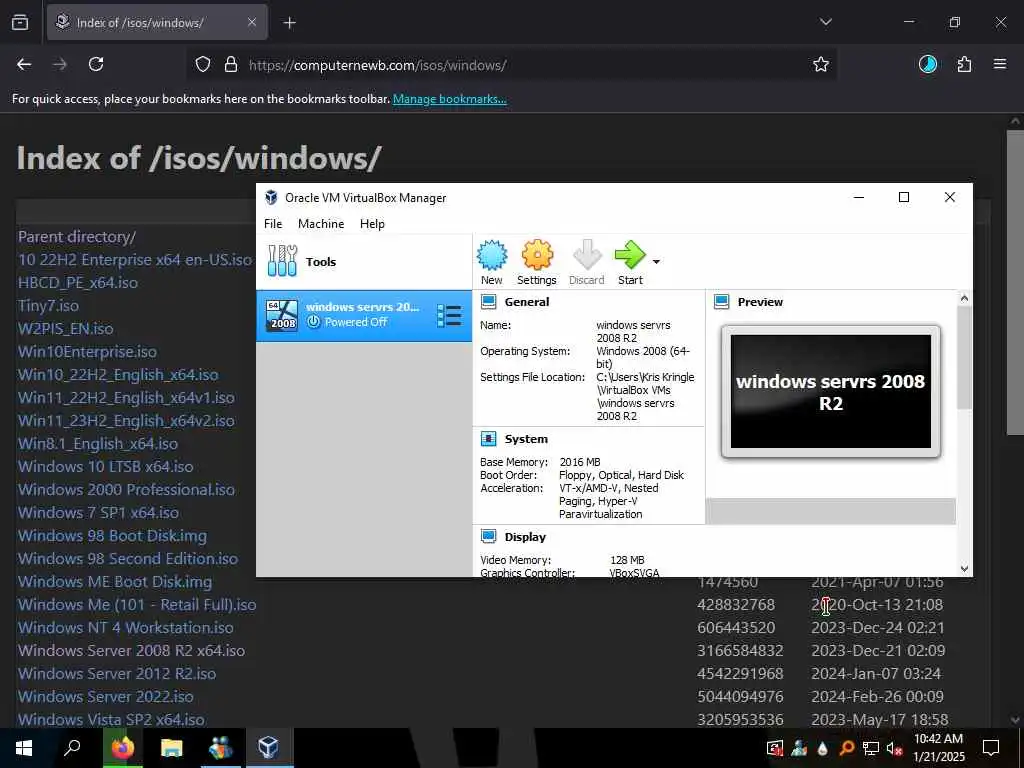The image size is (1024, 768).
Task: Open the File menu in VirtualBox
Action: coord(273,223)
